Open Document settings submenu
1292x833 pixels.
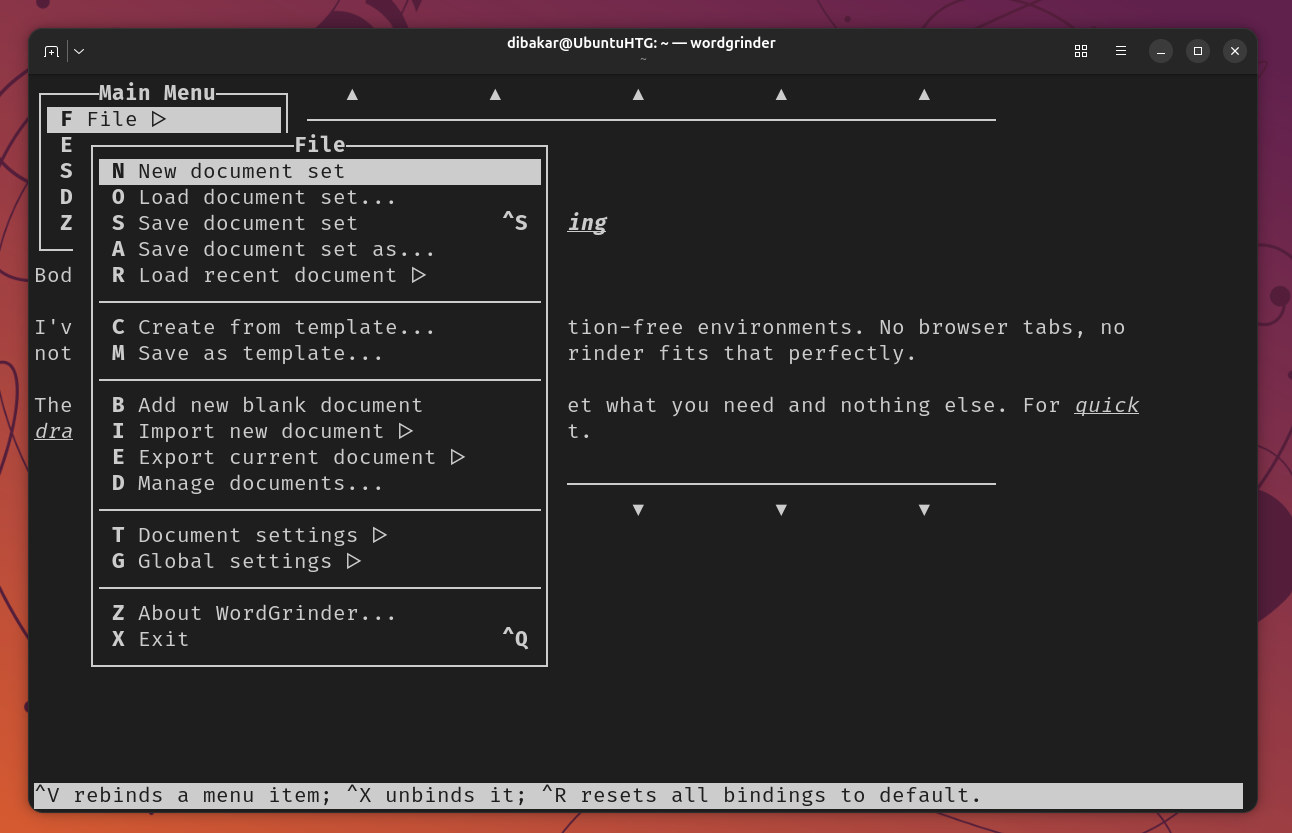pyautogui.click(x=320, y=536)
